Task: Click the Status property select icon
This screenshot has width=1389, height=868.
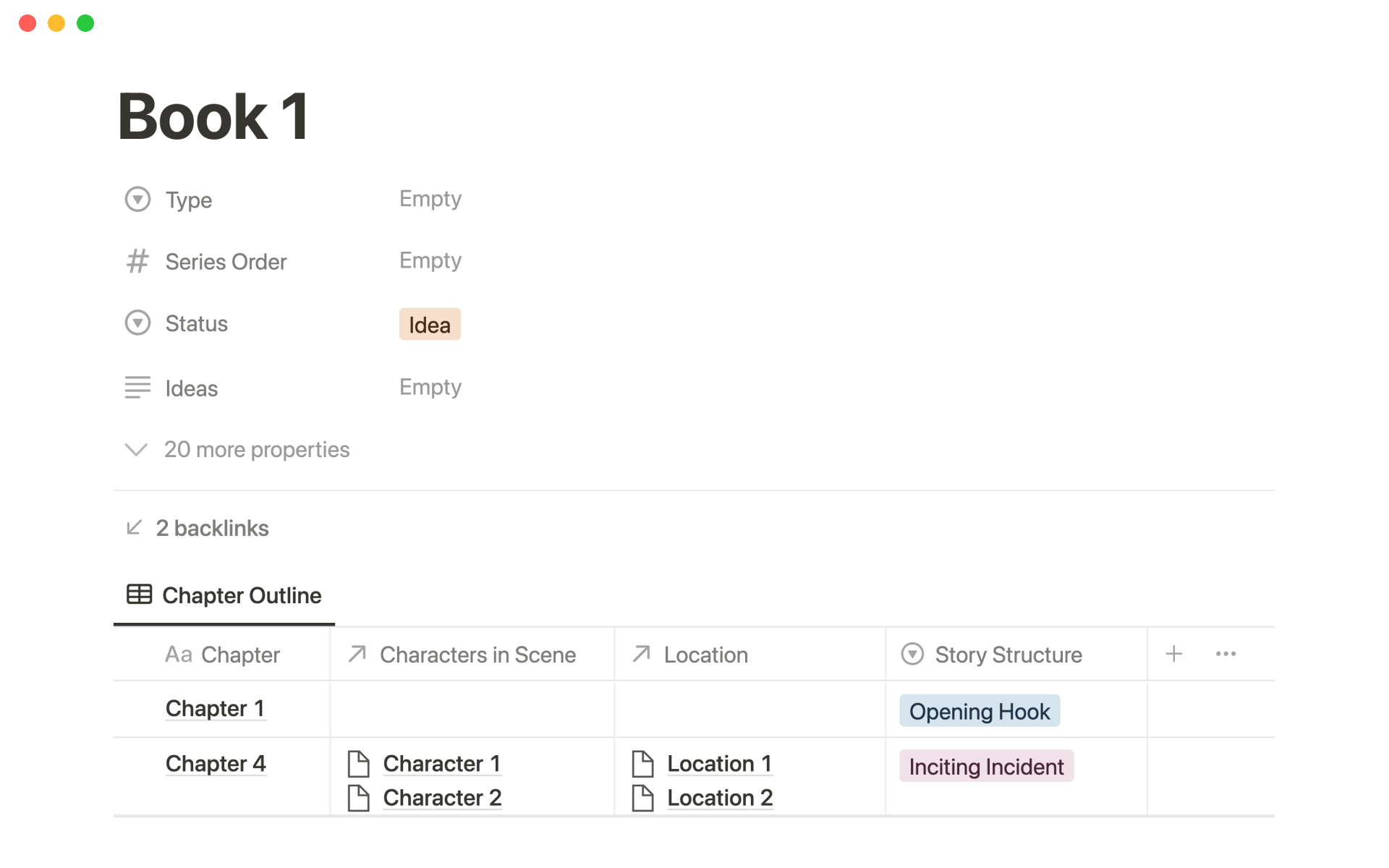Action: pyautogui.click(x=137, y=323)
